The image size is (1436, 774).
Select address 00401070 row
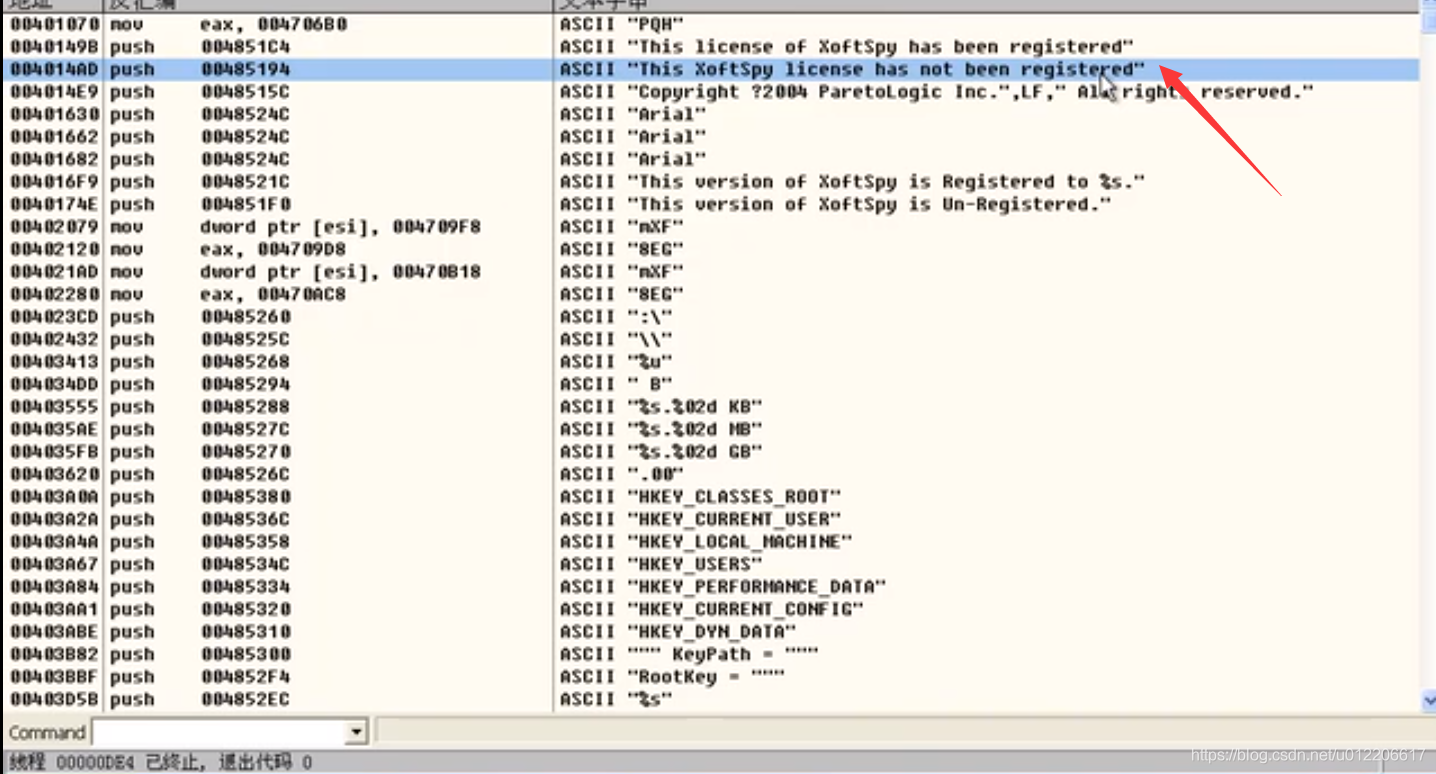[710, 24]
